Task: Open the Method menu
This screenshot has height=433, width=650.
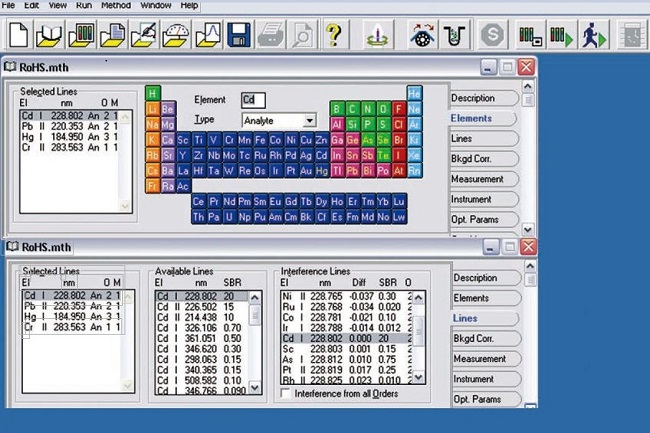Action: [x=114, y=5]
